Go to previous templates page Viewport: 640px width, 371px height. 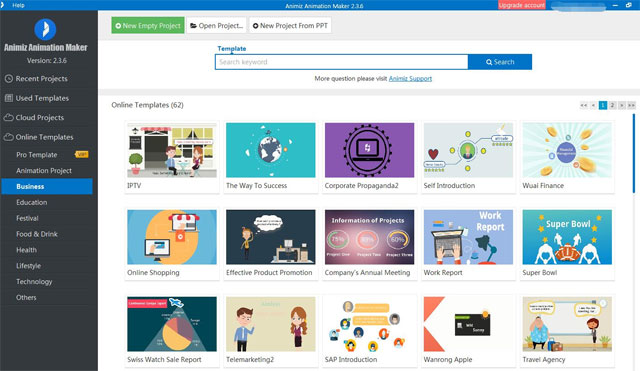(593, 105)
